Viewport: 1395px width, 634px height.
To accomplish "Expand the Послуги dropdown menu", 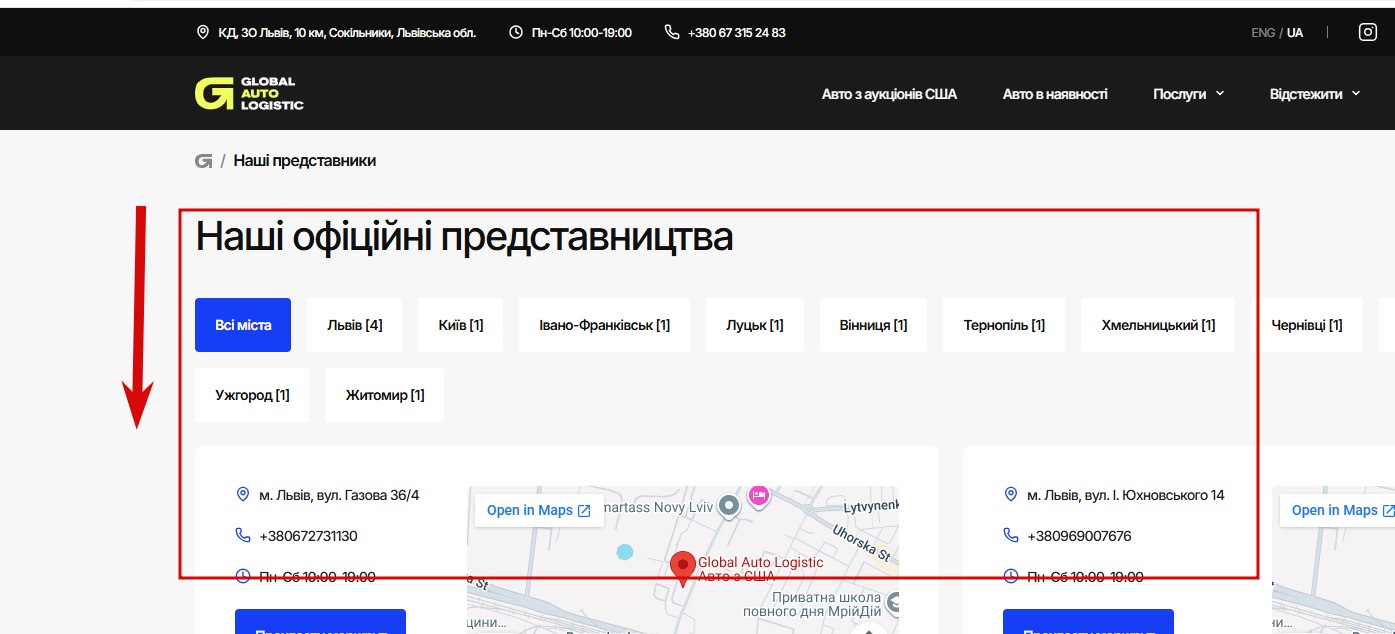I will coord(1188,94).
